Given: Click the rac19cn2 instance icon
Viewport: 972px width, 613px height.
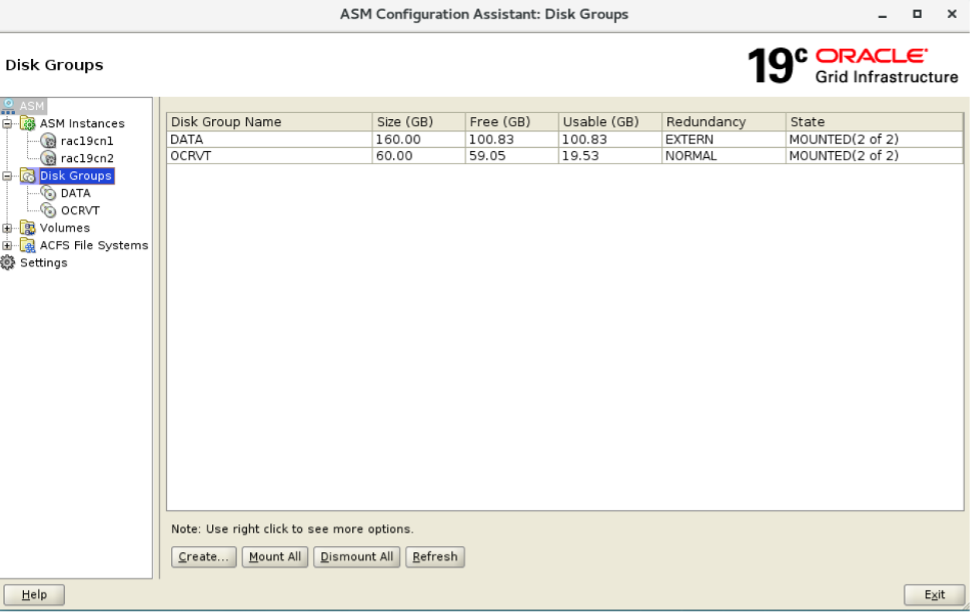Looking at the screenshot, I should point(48,158).
